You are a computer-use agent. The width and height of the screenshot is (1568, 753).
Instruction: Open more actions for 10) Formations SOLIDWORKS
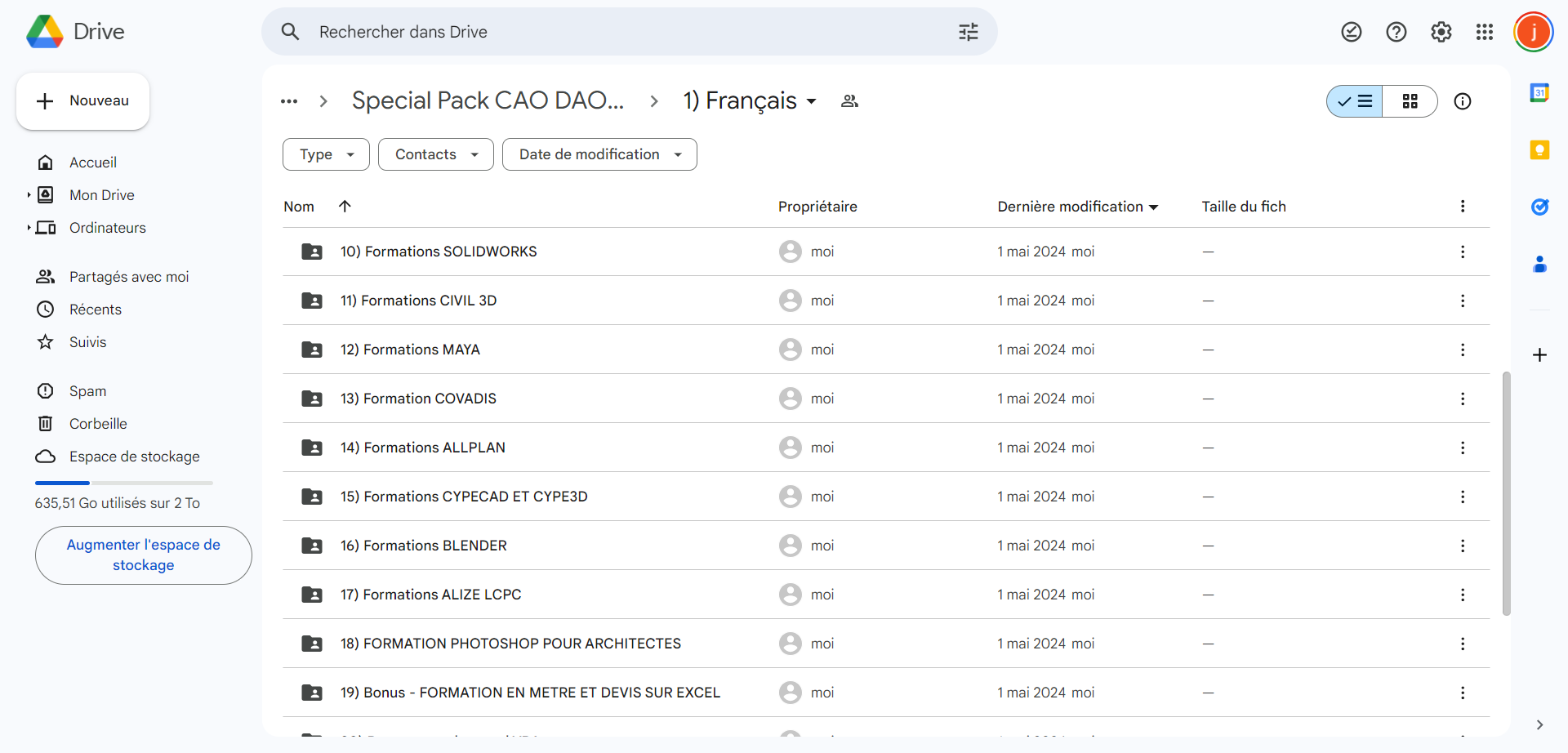pos(1463,252)
